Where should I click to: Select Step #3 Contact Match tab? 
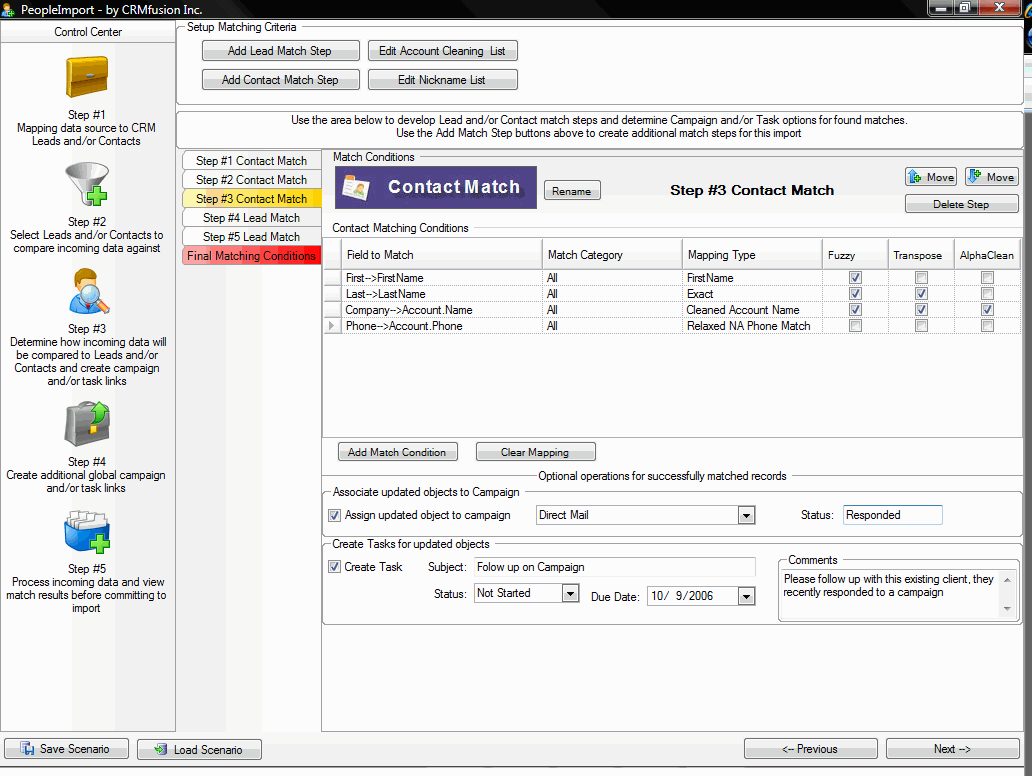point(251,199)
